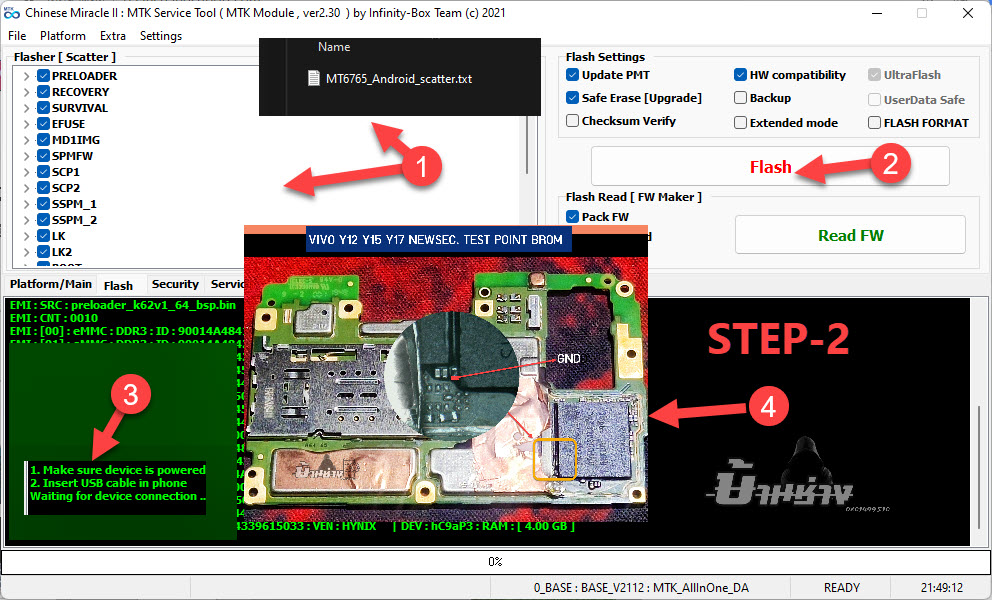Click 'Insert USB cable in phone' log line
Screen dimensions: 992x600
pos(108,483)
